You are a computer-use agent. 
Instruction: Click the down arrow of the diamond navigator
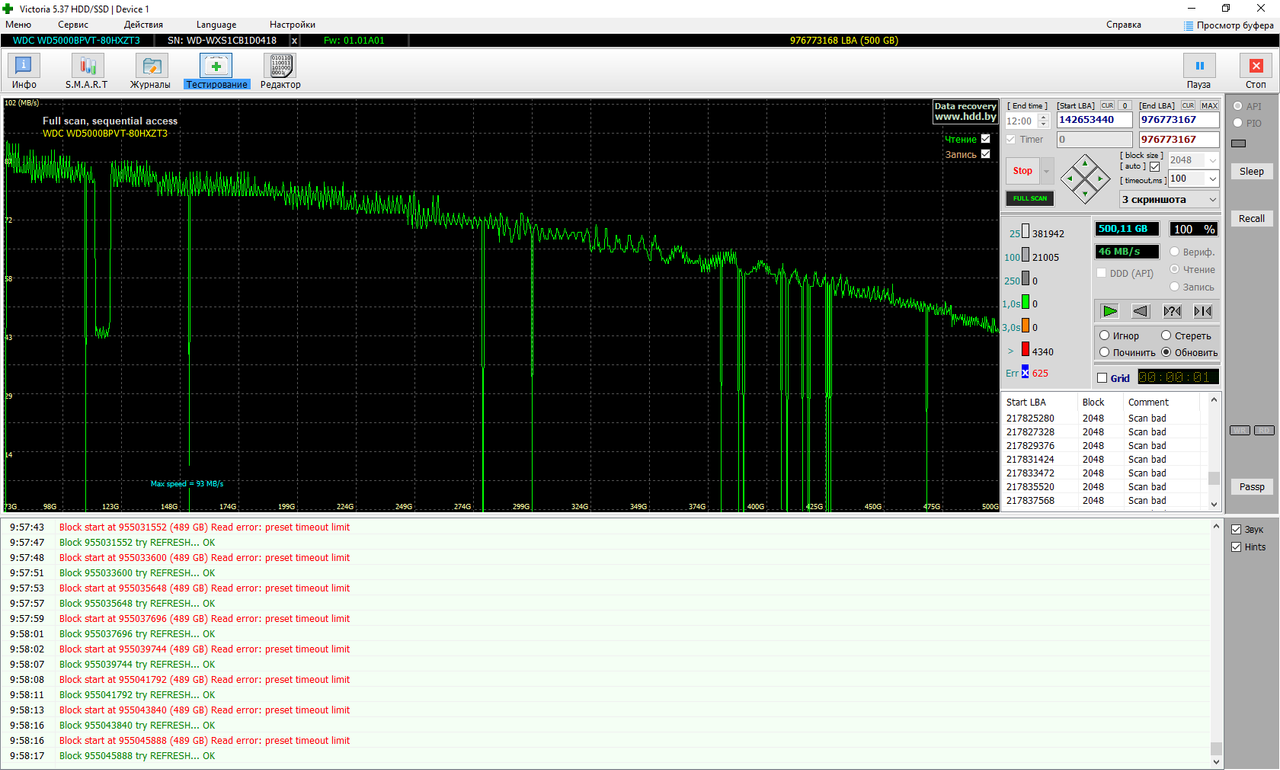(1084, 193)
